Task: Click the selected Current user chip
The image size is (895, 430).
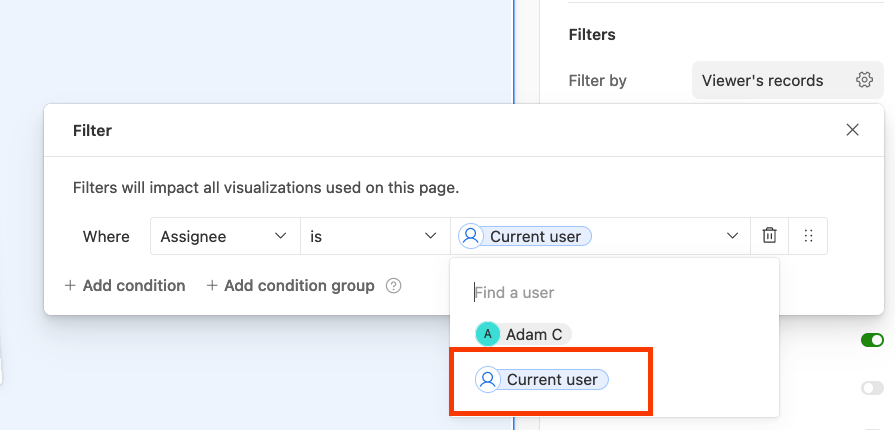Action: 525,236
